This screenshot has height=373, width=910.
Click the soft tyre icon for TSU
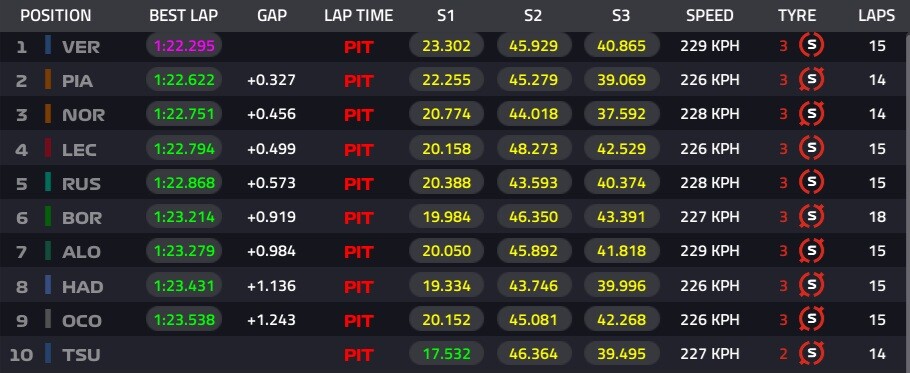click(x=811, y=353)
